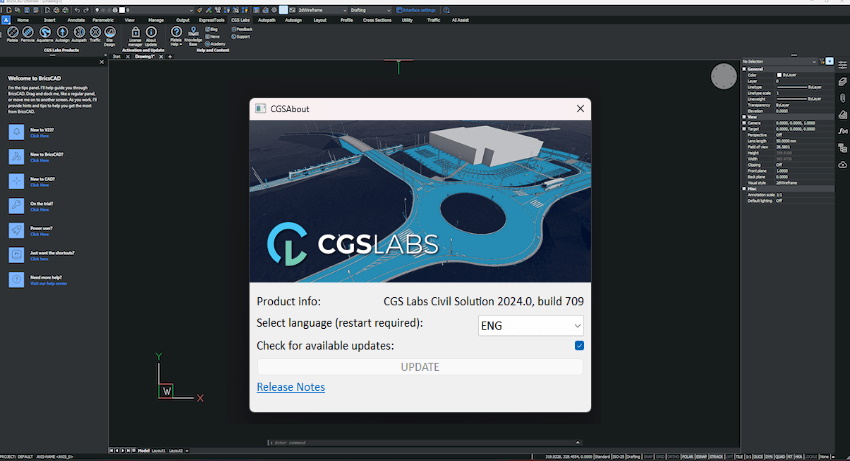Viewport: 850px width, 461px height.
Task: Open the Layers panel icon on right sidebar
Action: [x=842, y=81]
